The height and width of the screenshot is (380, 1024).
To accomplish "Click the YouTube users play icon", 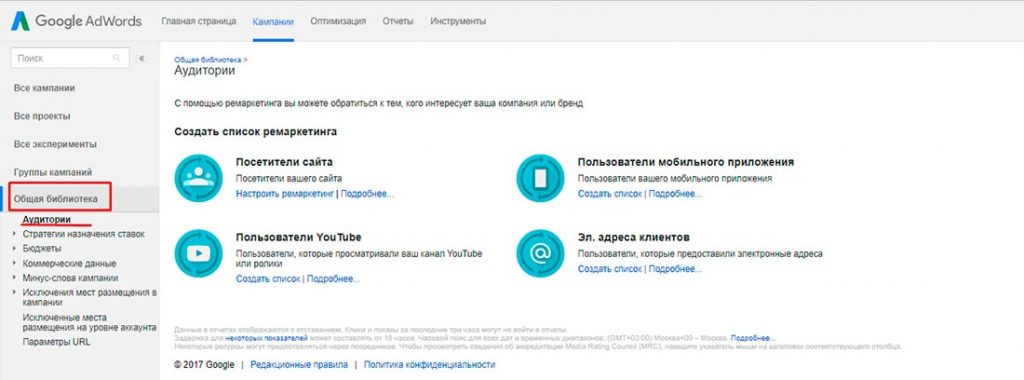I will (x=199, y=253).
